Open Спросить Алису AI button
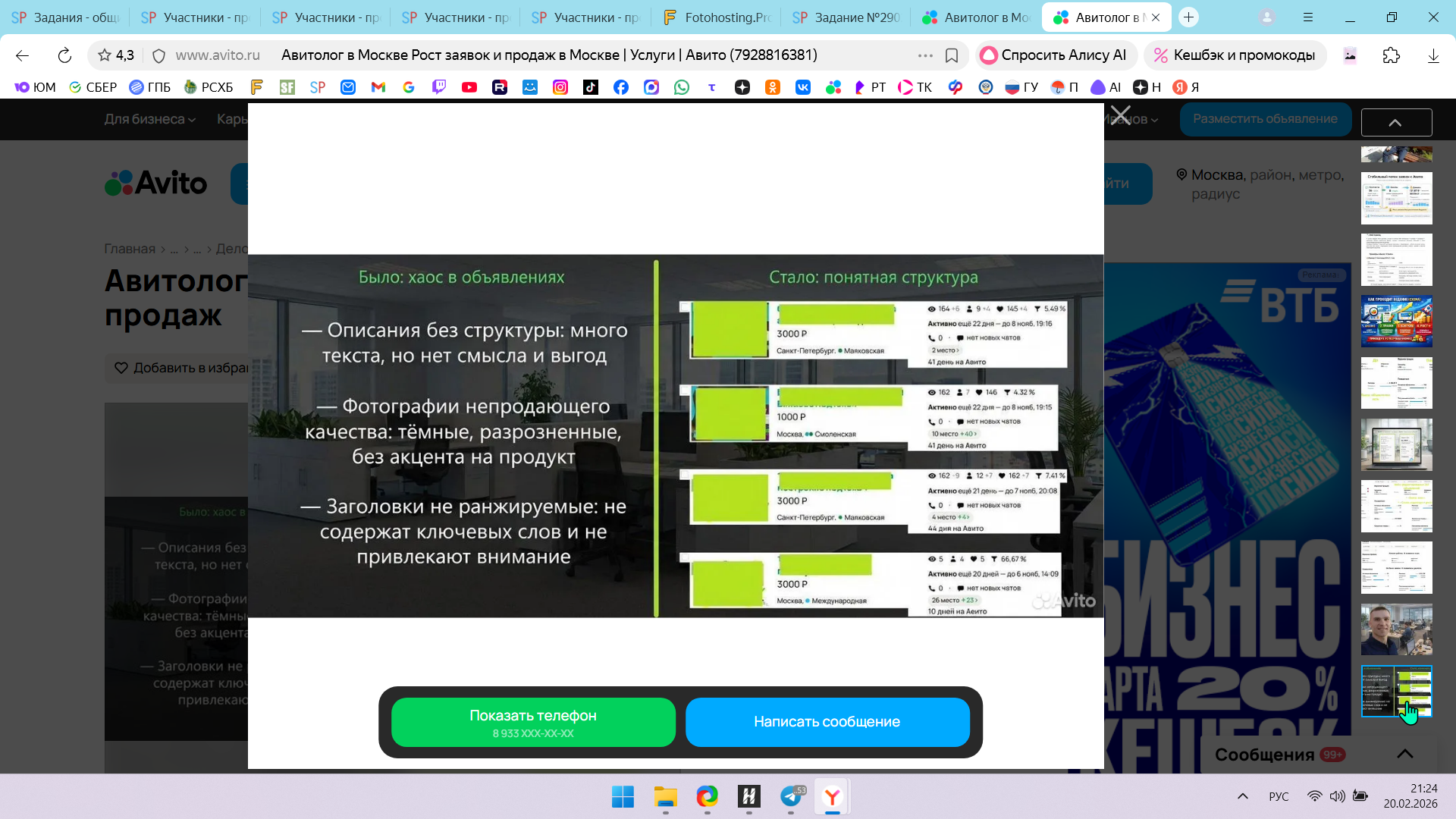1456x819 pixels. coord(1054,55)
